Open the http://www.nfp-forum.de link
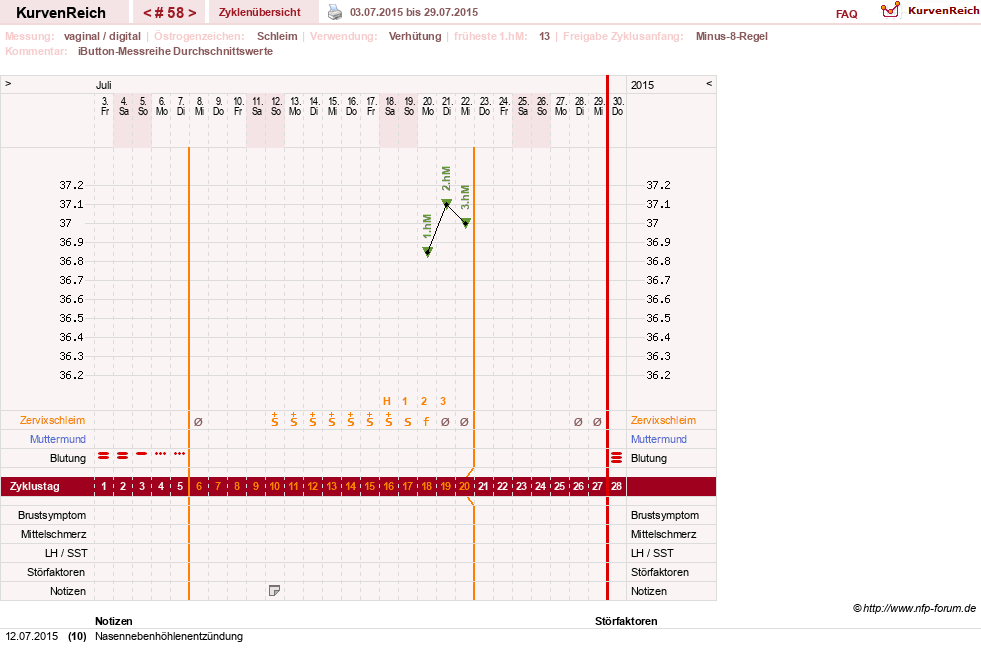Screen dimensions: 981x660 click(920, 608)
